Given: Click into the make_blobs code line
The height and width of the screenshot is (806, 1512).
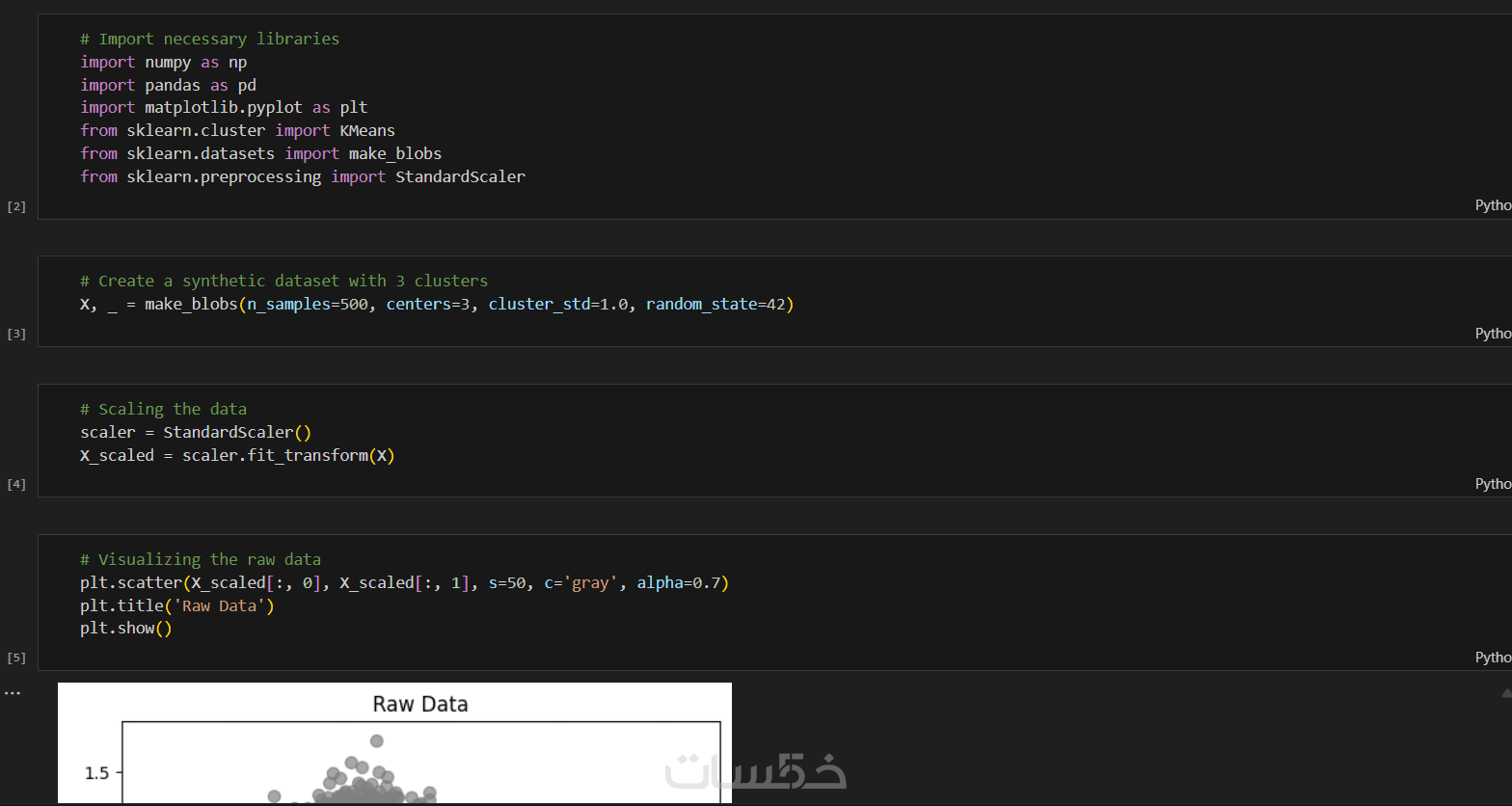Looking at the screenshot, I should [x=436, y=305].
